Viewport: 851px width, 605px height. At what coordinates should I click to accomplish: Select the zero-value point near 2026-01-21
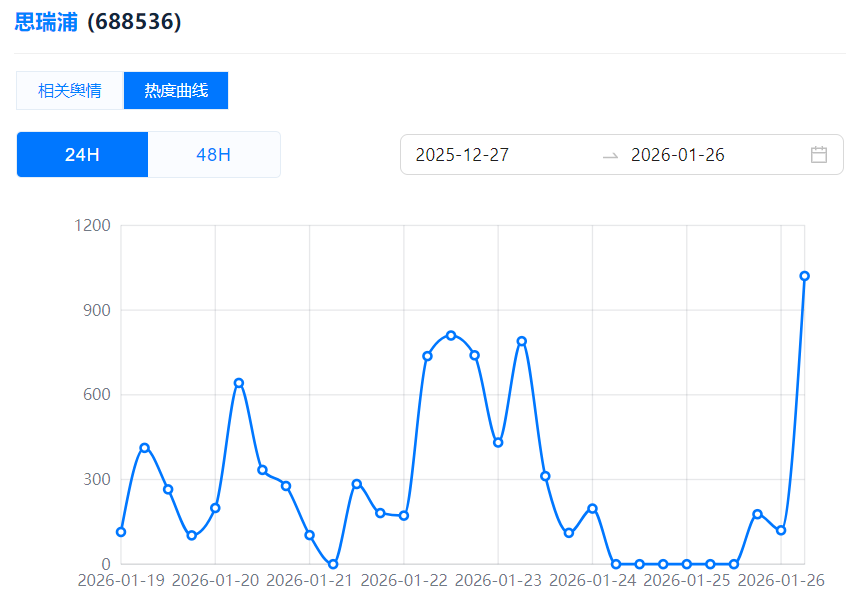[333, 564]
